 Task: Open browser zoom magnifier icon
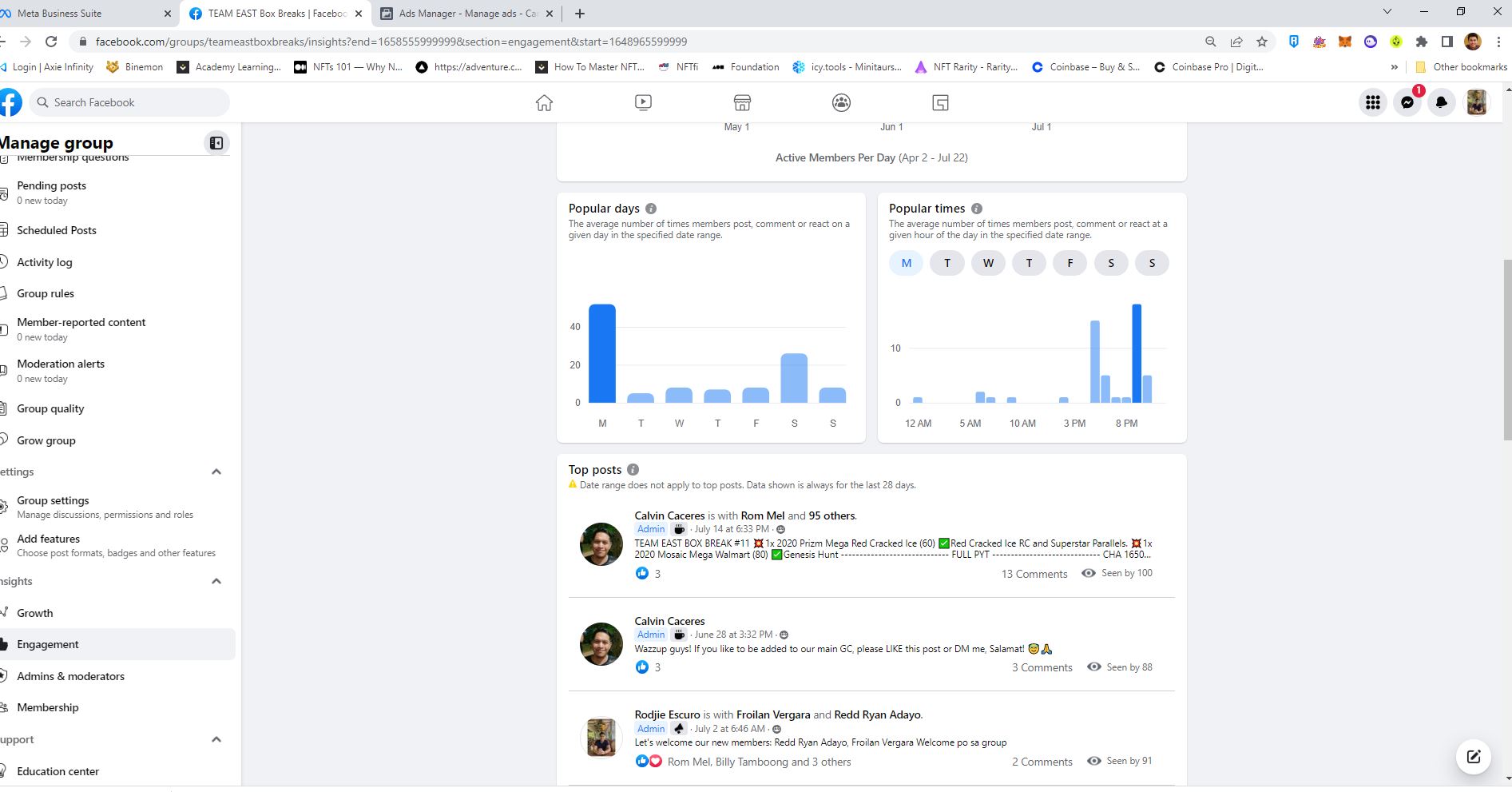[x=1211, y=42]
